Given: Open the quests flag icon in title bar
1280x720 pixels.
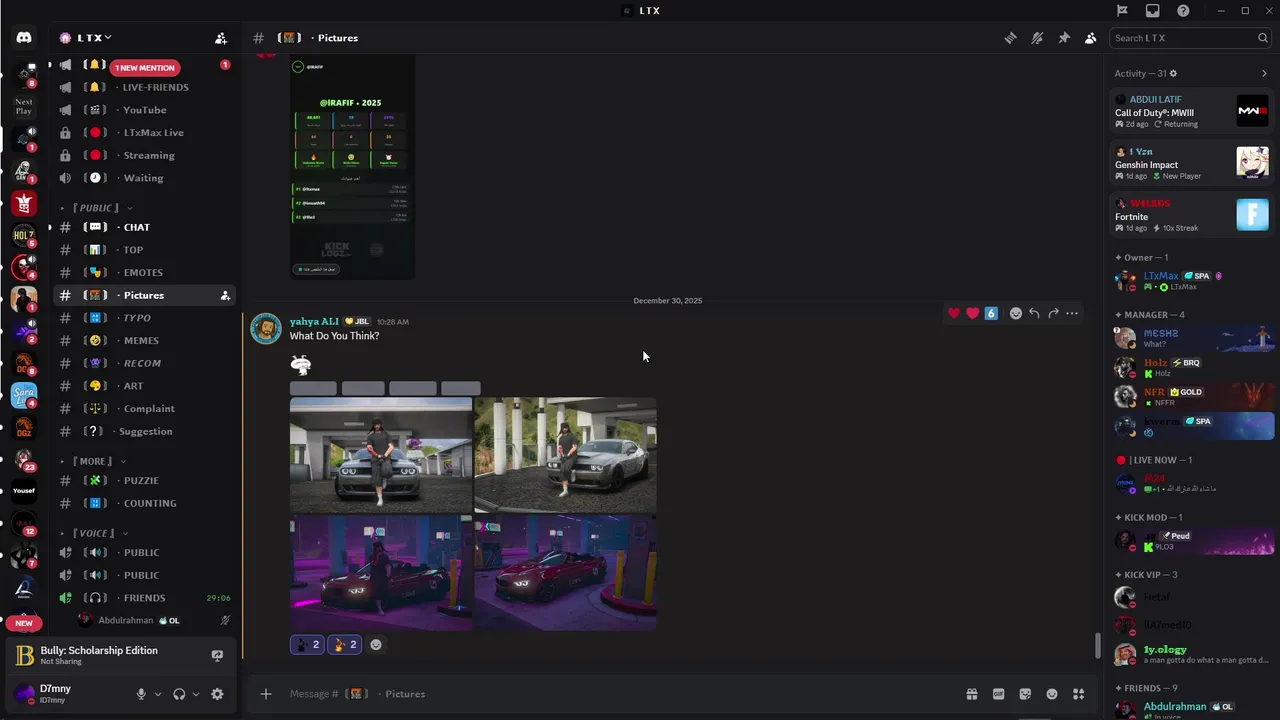Looking at the screenshot, I should click(1122, 10).
